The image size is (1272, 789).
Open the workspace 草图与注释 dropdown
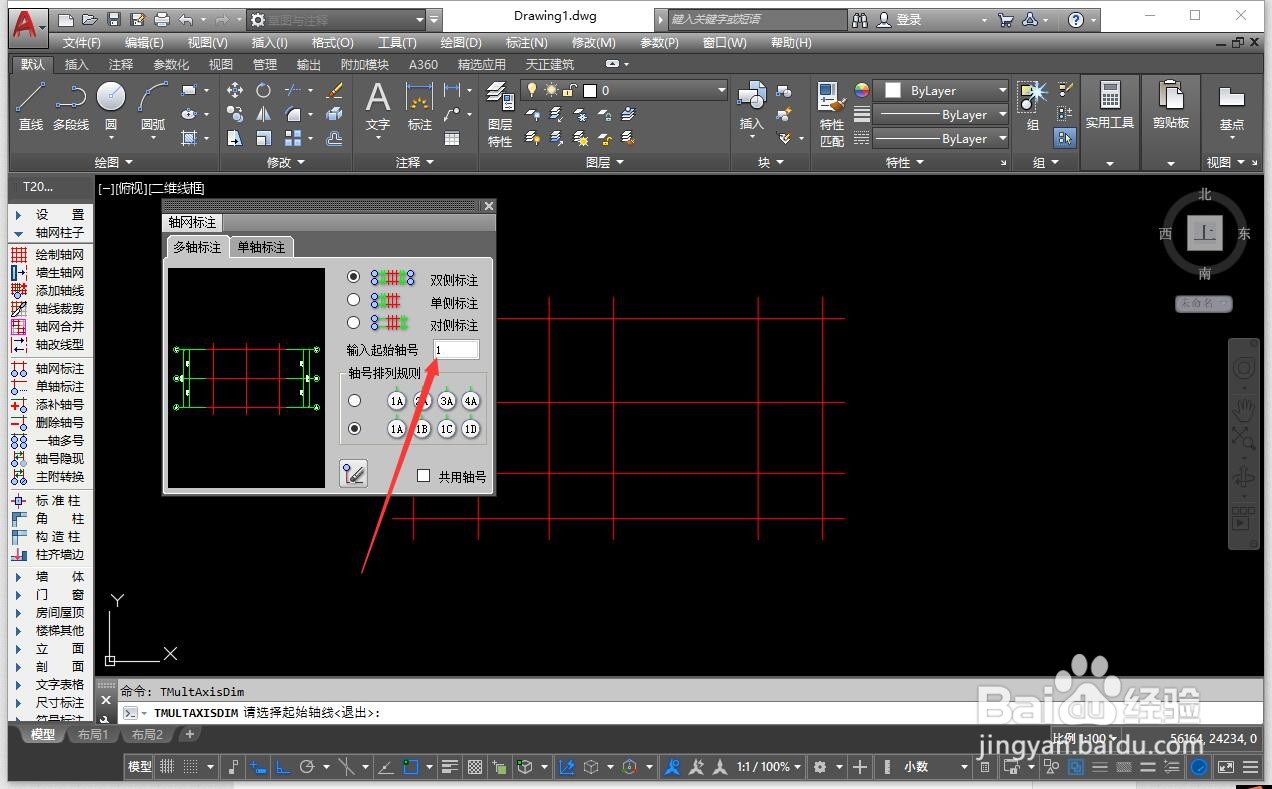click(335, 19)
